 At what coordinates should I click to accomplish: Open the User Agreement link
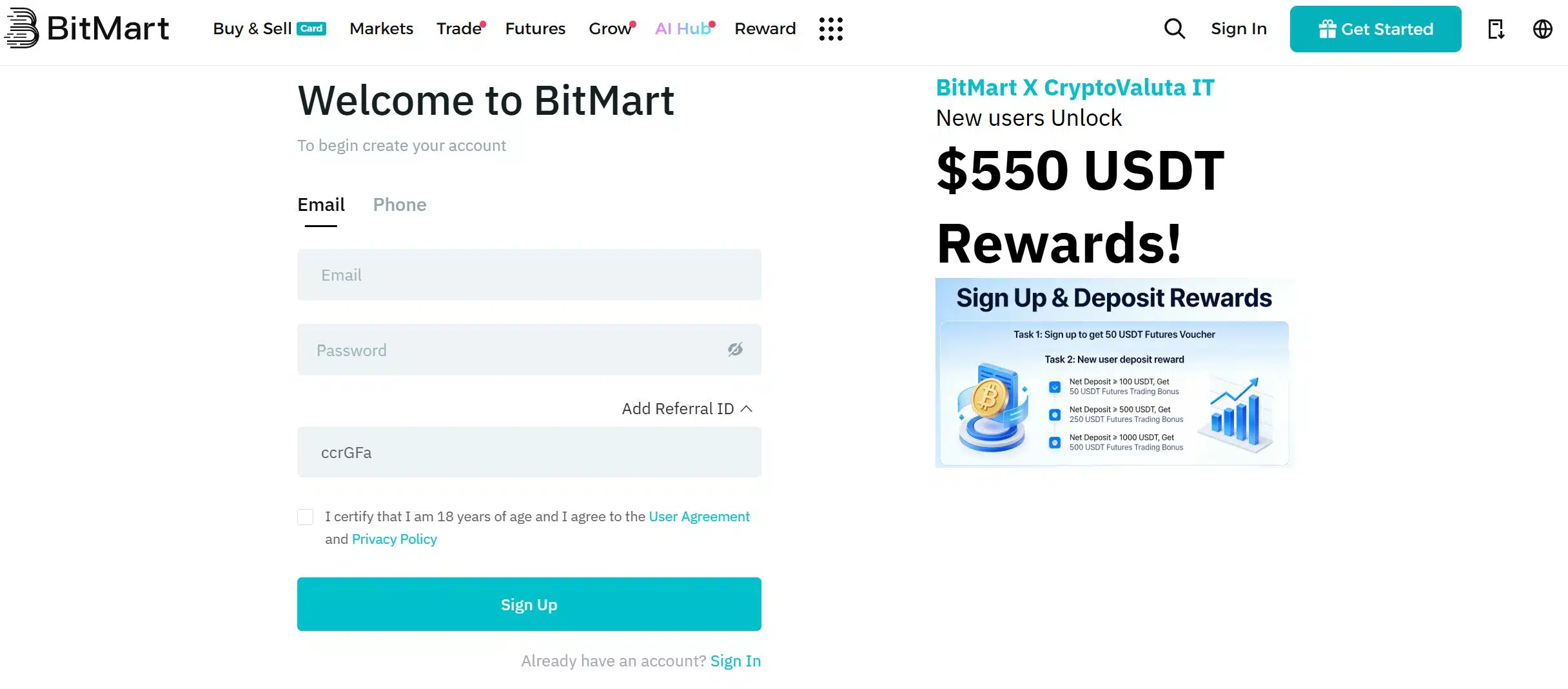click(x=699, y=516)
